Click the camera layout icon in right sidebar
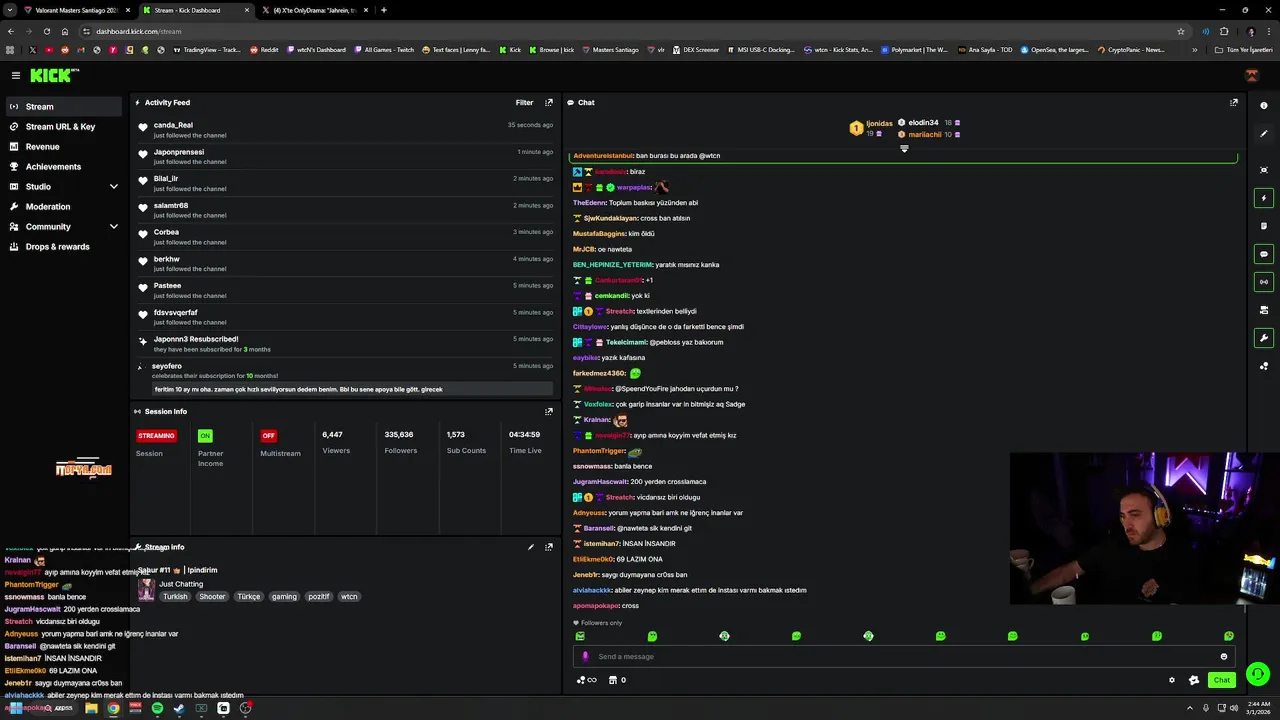The width and height of the screenshot is (1280, 720). (x=1264, y=310)
